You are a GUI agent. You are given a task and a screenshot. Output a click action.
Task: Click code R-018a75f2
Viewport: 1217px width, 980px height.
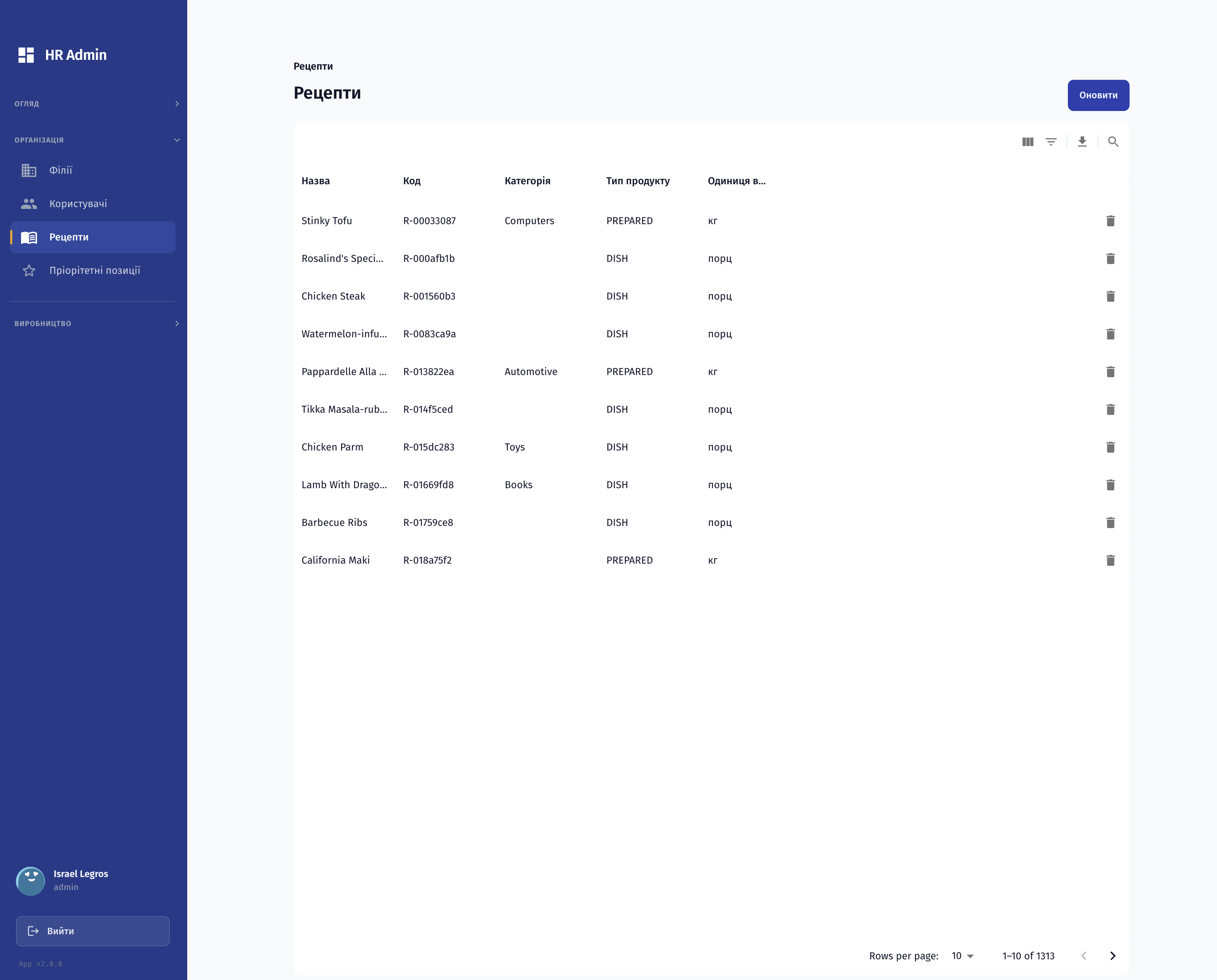coord(427,561)
